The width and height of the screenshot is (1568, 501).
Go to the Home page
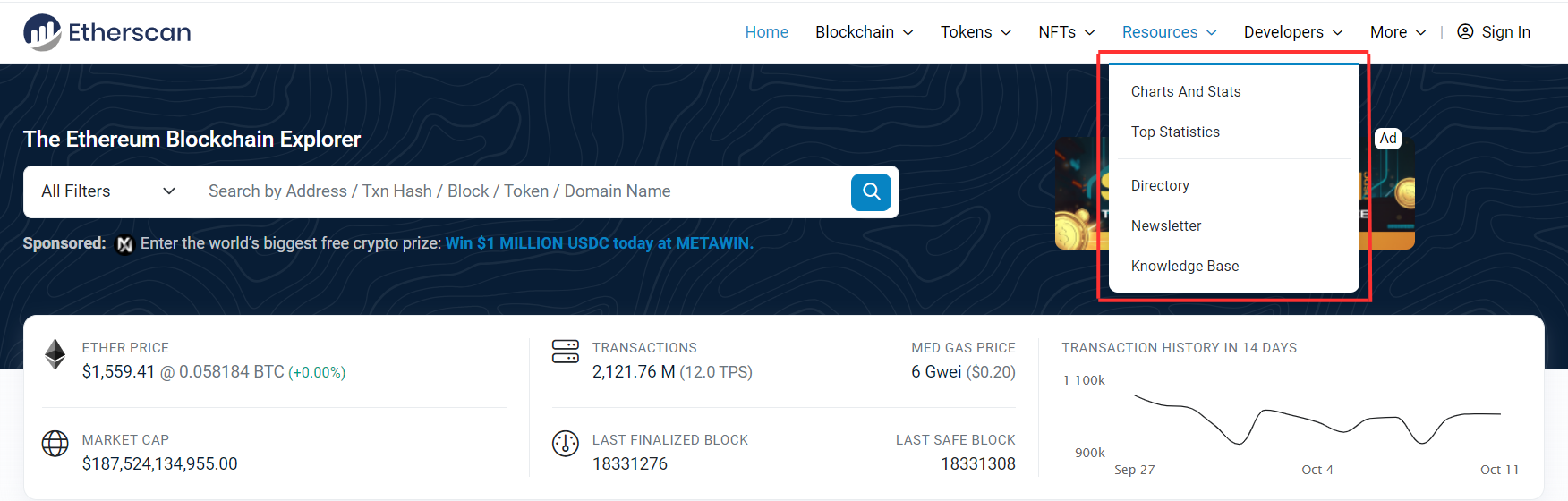(766, 32)
